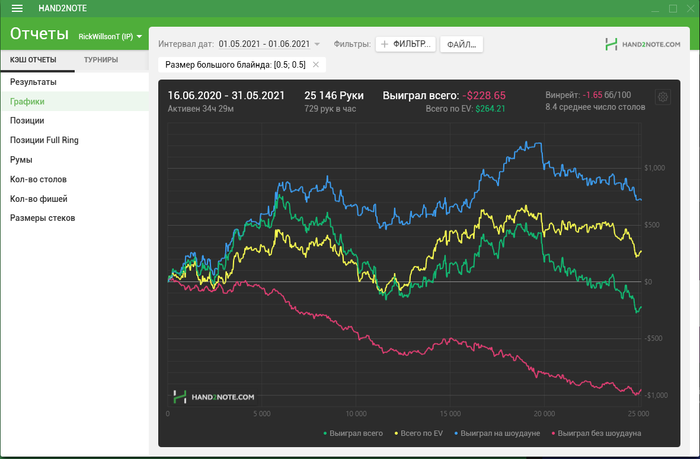Viewport: 700px width, 459px height.
Task: Expand the RickWillsonT player dropdown
Action: pos(110,37)
